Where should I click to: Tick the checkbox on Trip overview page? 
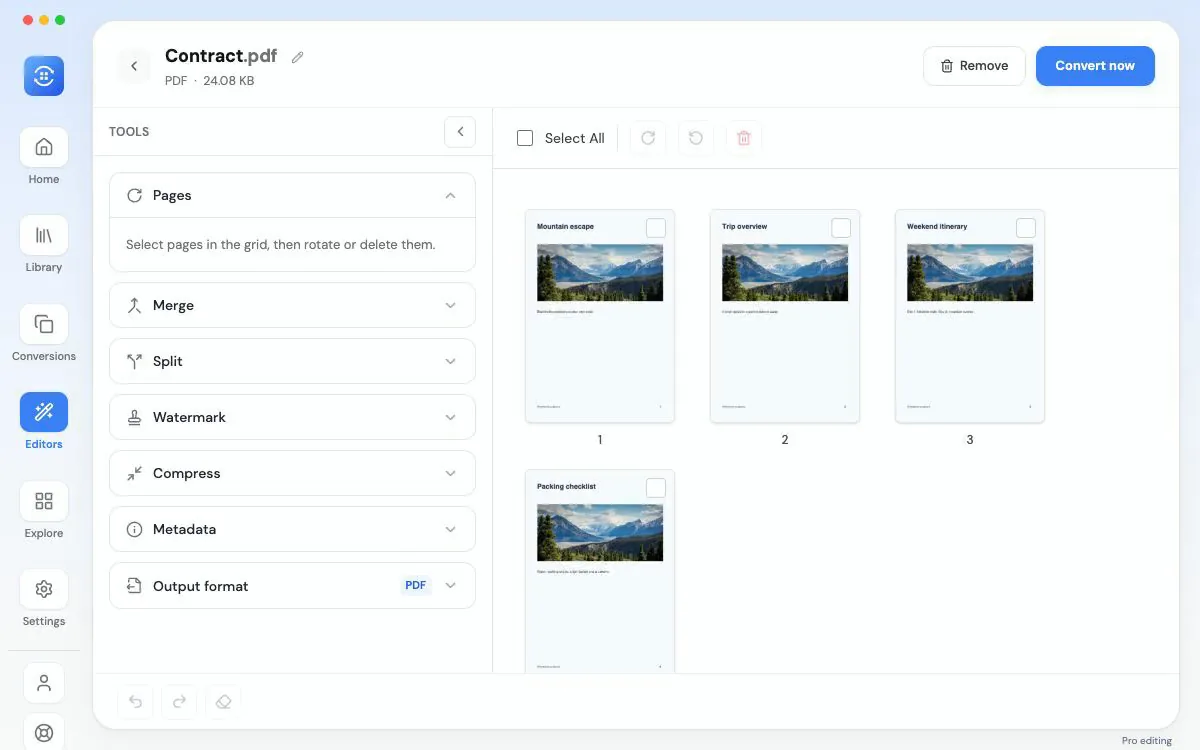click(841, 228)
